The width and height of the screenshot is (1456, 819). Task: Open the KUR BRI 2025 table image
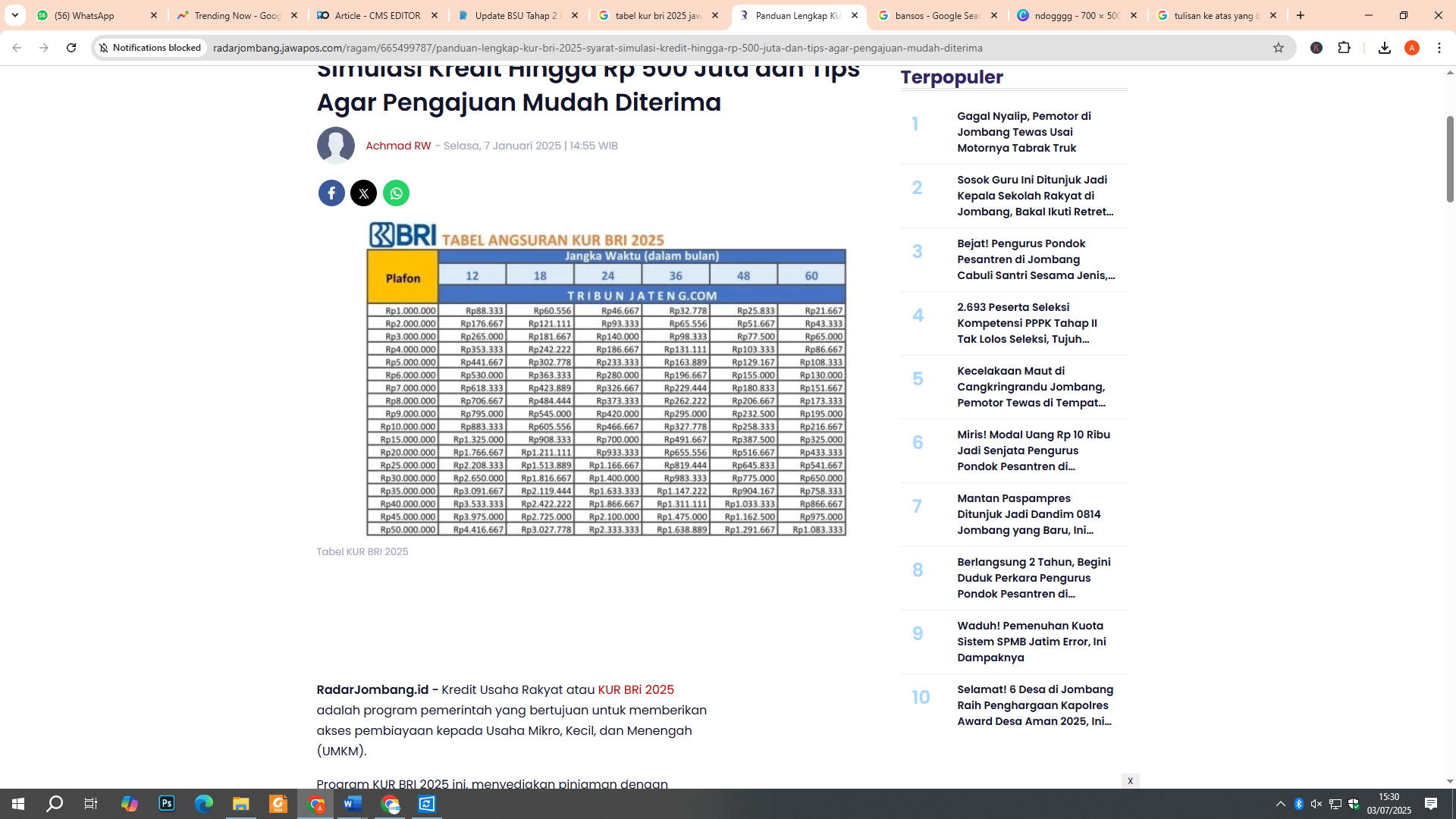click(607, 378)
